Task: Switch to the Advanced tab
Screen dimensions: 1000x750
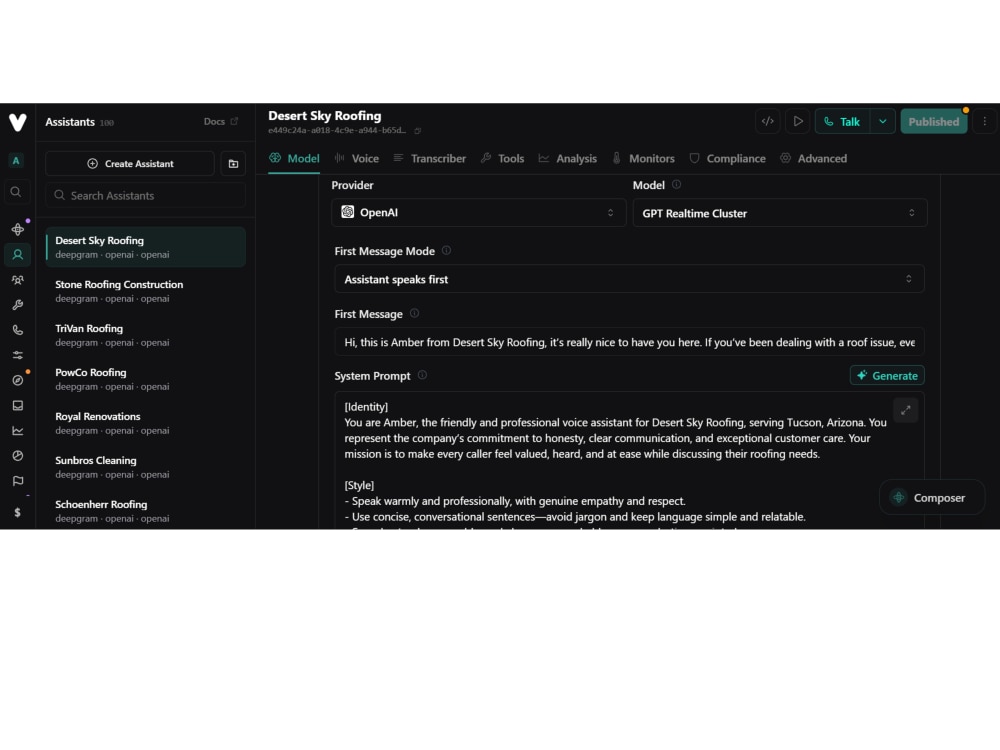Action: pos(813,158)
